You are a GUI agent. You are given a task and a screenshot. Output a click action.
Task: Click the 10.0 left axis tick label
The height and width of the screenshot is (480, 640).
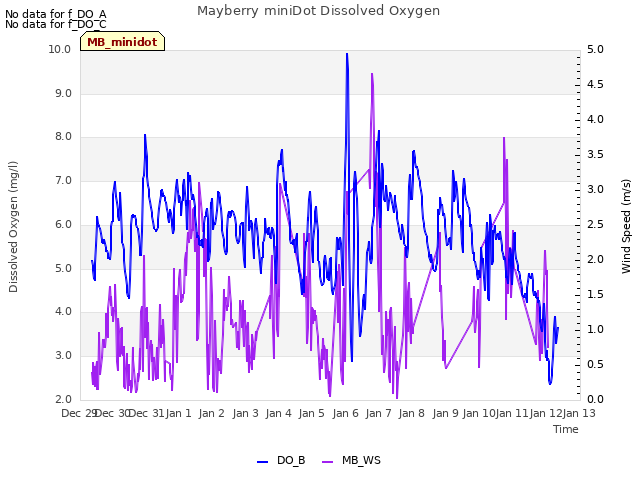pos(60,49)
